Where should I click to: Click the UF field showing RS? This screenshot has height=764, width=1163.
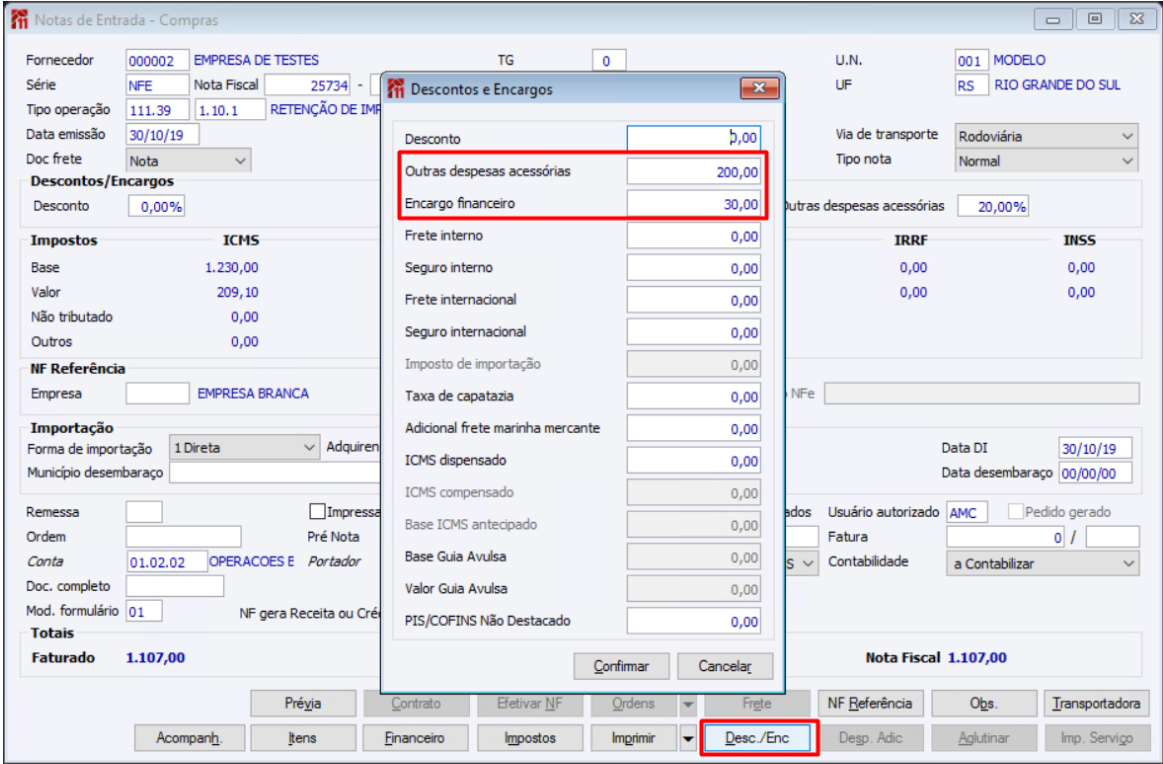972,85
